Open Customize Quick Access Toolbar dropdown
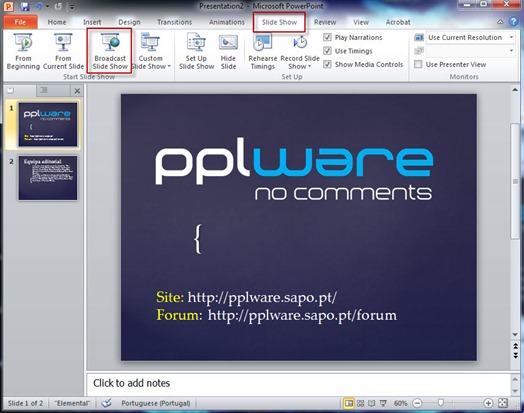 tap(72, 6)
